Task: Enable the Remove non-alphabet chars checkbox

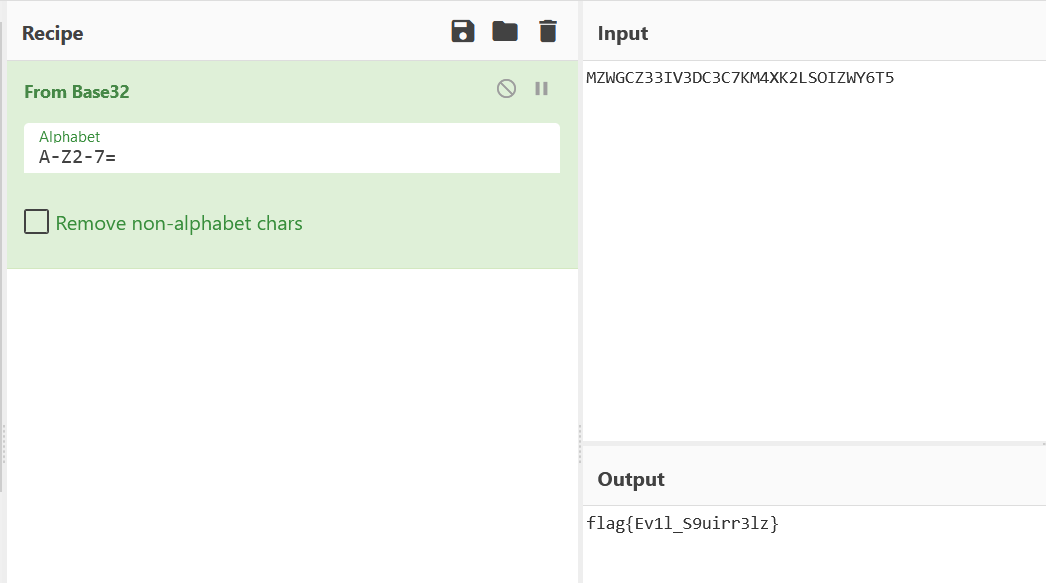Action: click(36, 222)
